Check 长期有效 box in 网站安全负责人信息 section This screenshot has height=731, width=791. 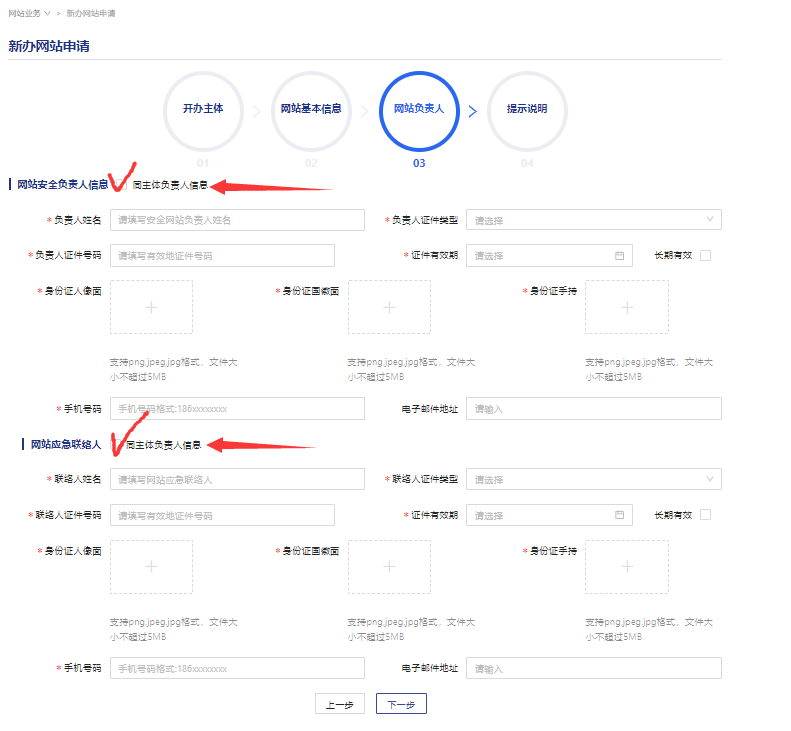coord(705,256)
